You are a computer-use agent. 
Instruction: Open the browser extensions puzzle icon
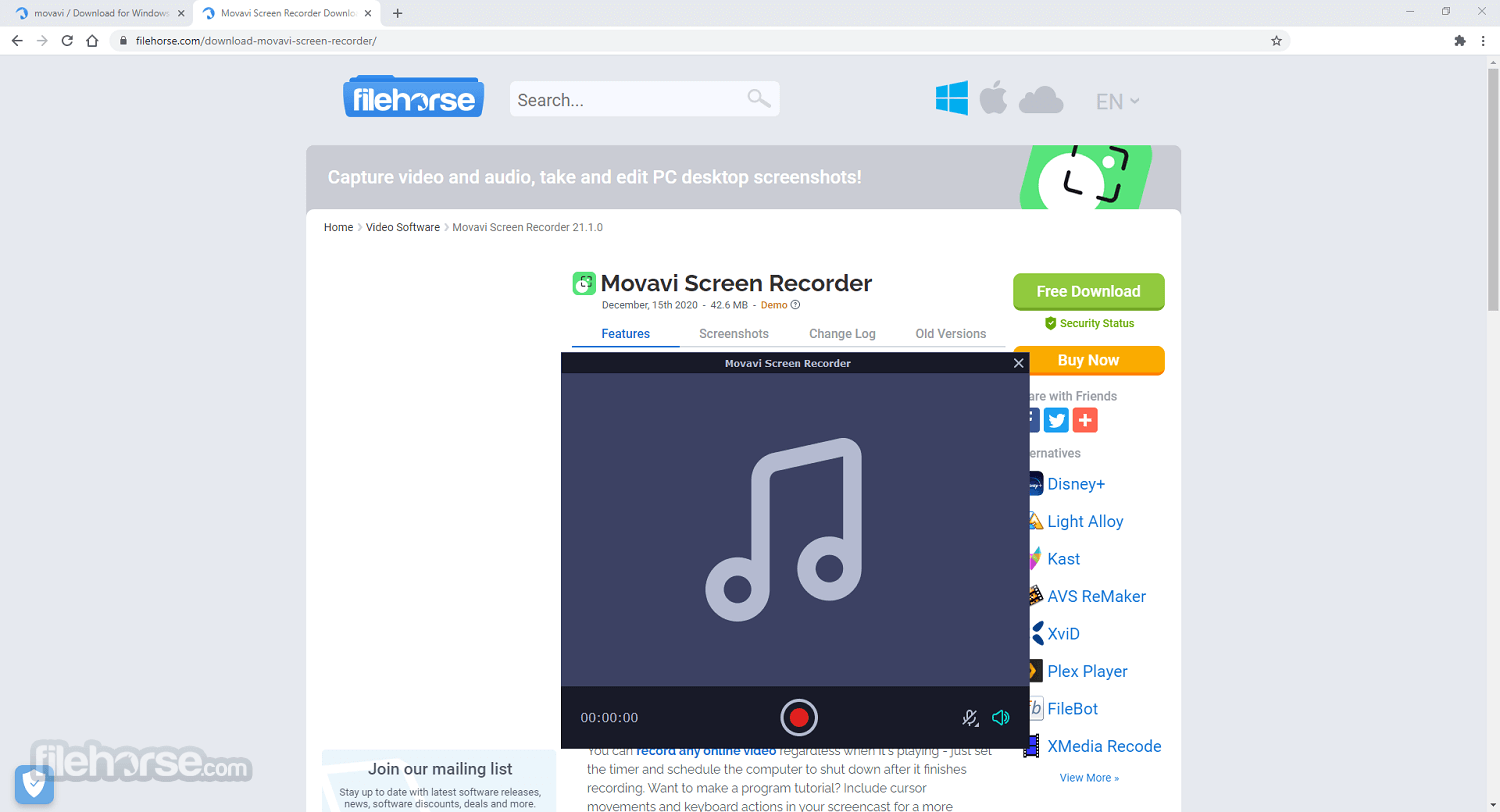1459,41
